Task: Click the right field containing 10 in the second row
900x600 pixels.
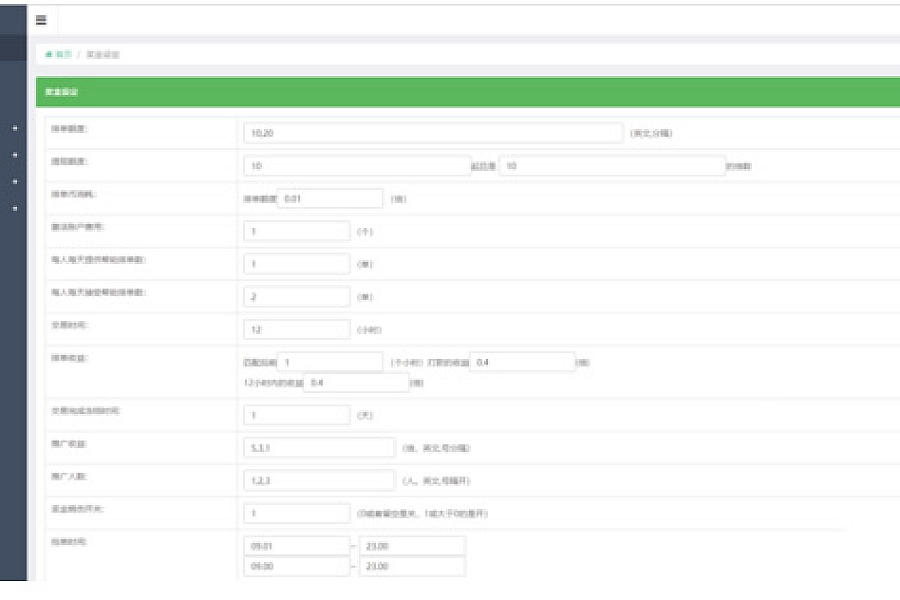Action: pos(612,165)
